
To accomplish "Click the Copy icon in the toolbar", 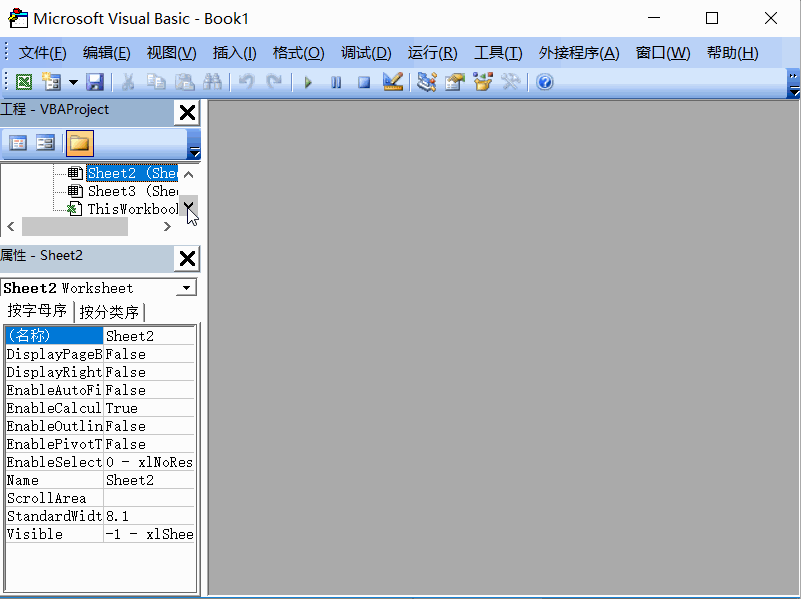I will [156, 82].
